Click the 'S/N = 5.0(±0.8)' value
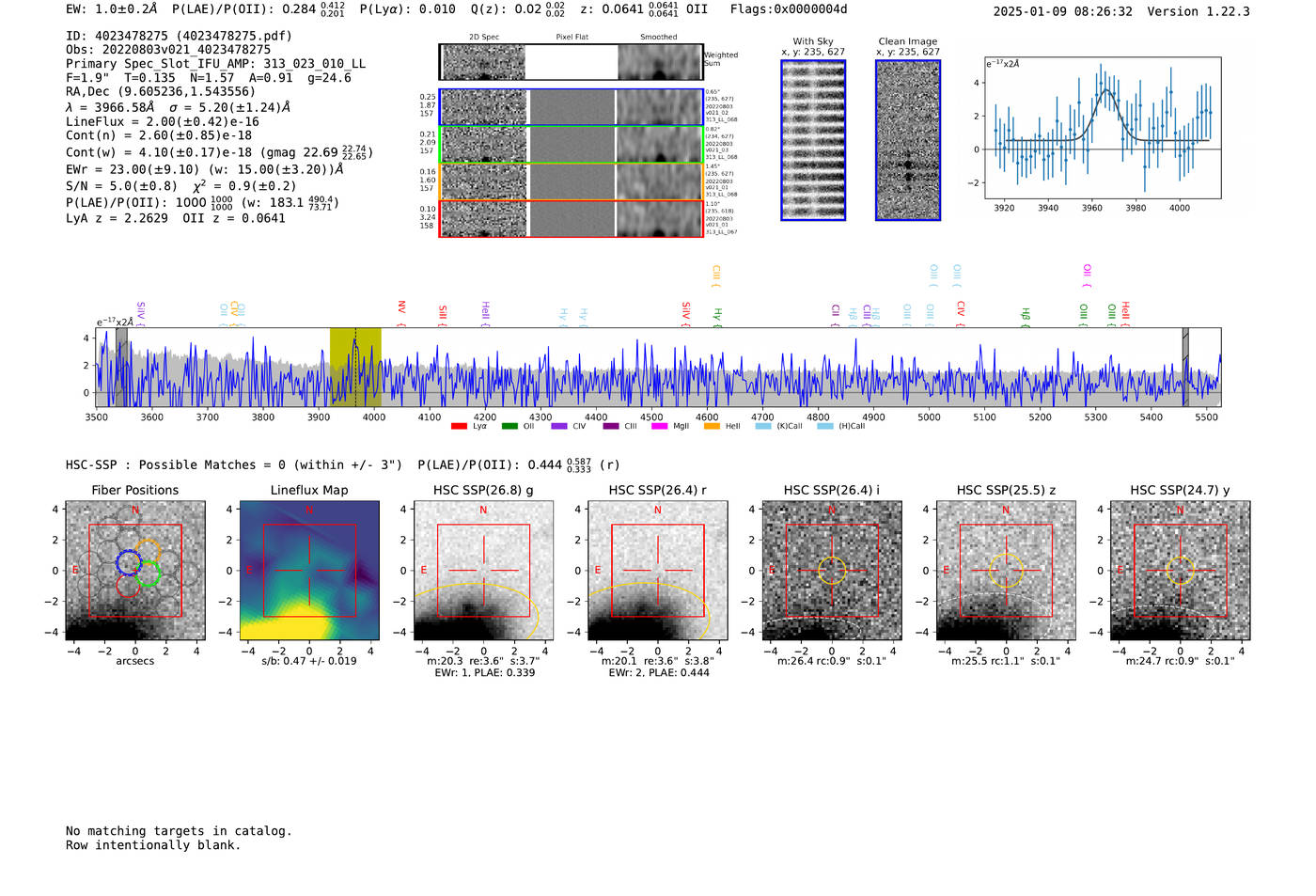The height and width of the screenshot is (896, 1316). [121, 185]
